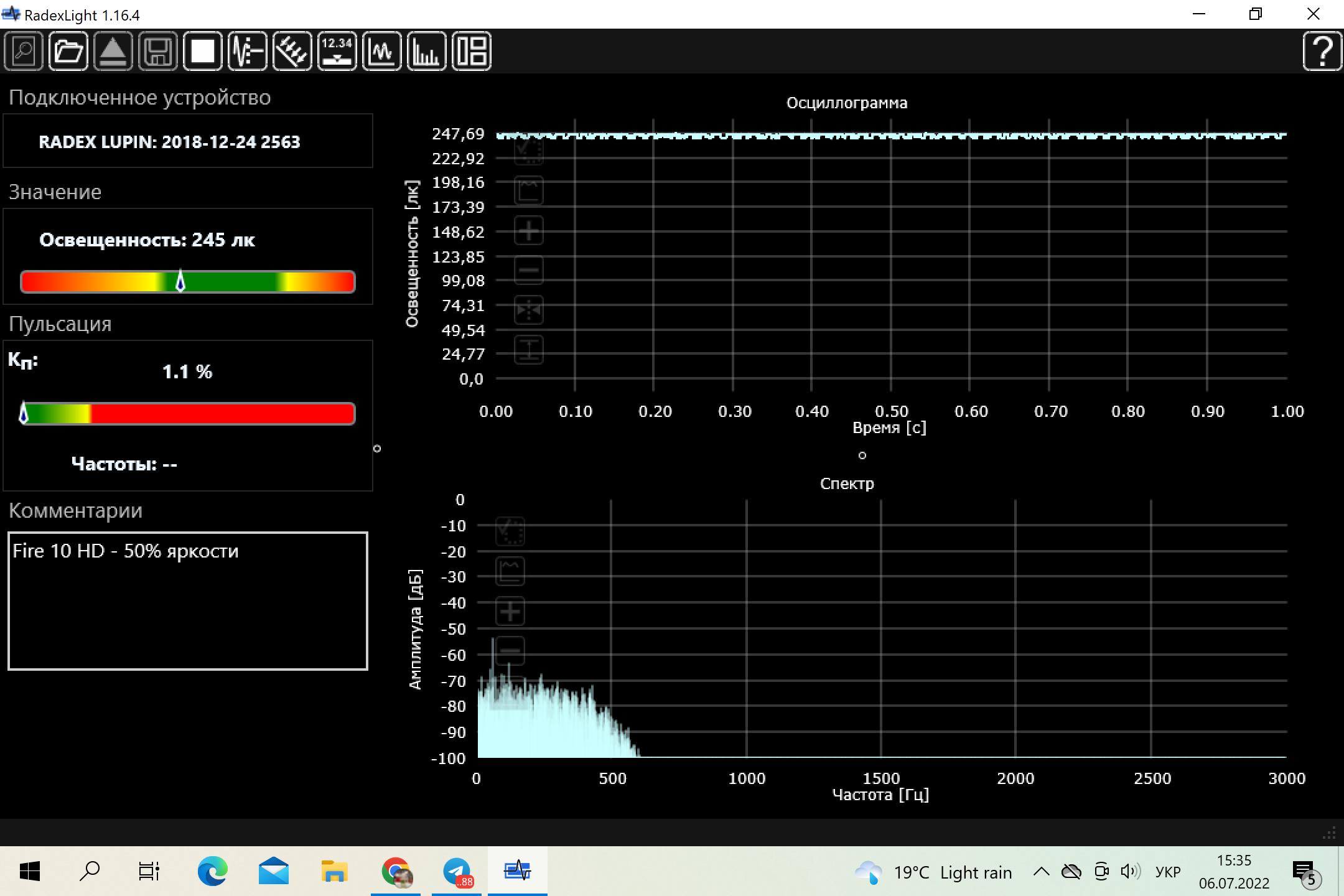
Task: Open Telegram from the taskbar
Action: click(x=457, y=872)
